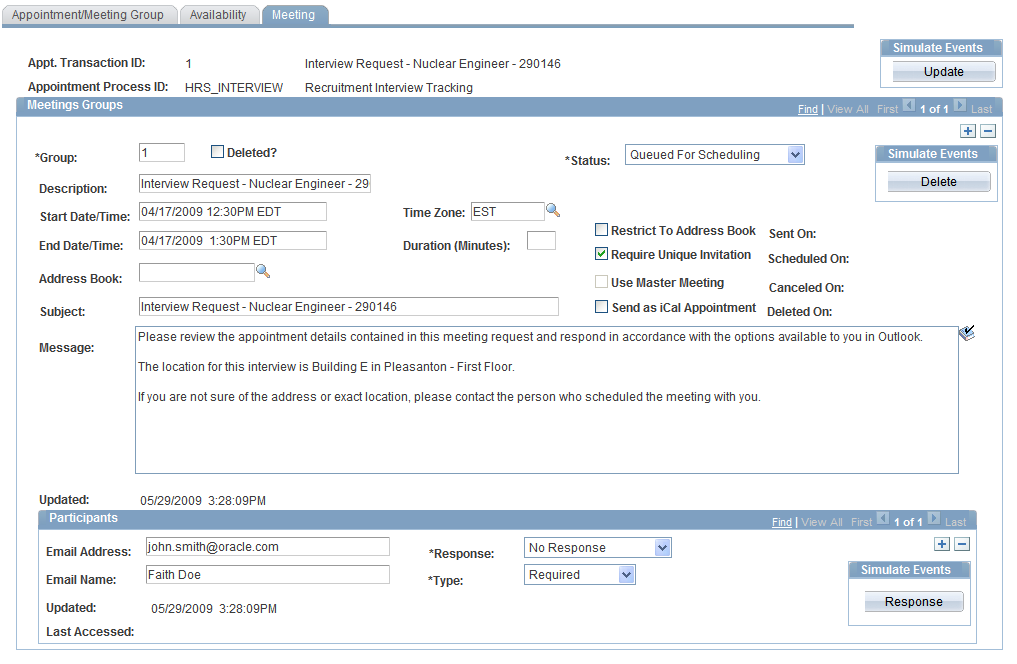
Task: Switch to the Availability tab
Action: 218,14
